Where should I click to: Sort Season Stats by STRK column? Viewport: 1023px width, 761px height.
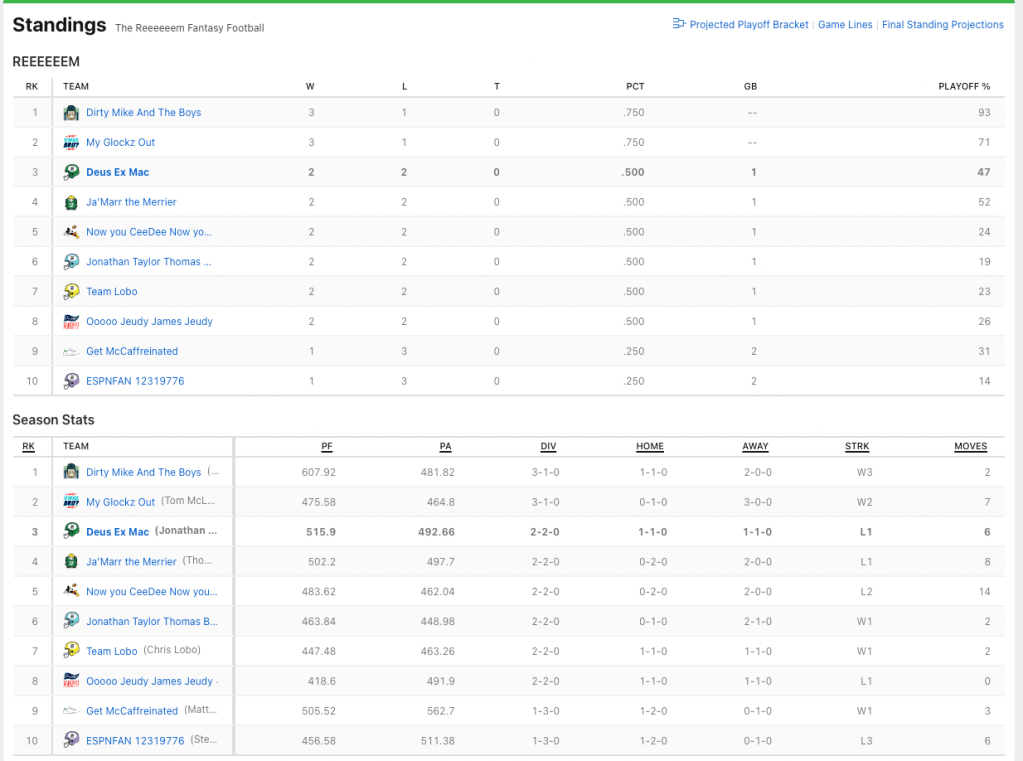(857, 447)
